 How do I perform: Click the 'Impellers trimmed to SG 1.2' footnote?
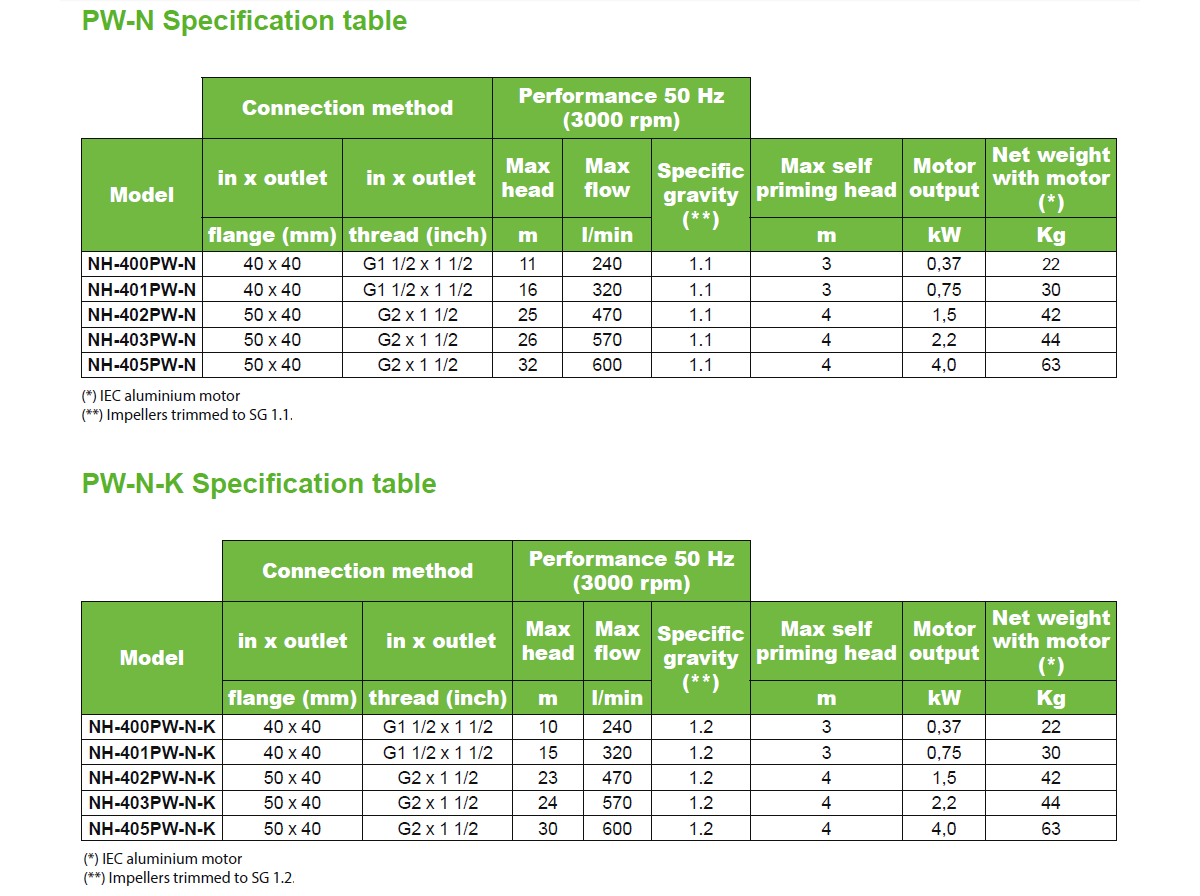click(189, 878)
